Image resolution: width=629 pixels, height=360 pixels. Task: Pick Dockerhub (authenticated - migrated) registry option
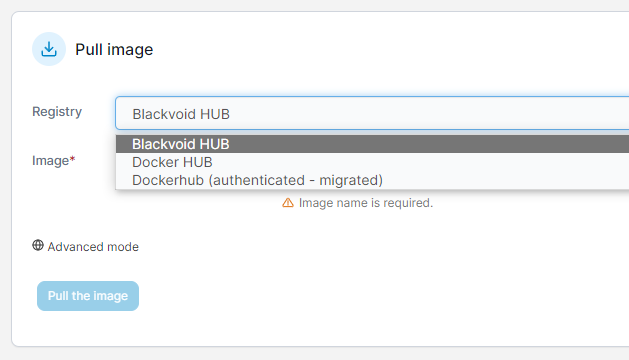click(x=372, y=180)
